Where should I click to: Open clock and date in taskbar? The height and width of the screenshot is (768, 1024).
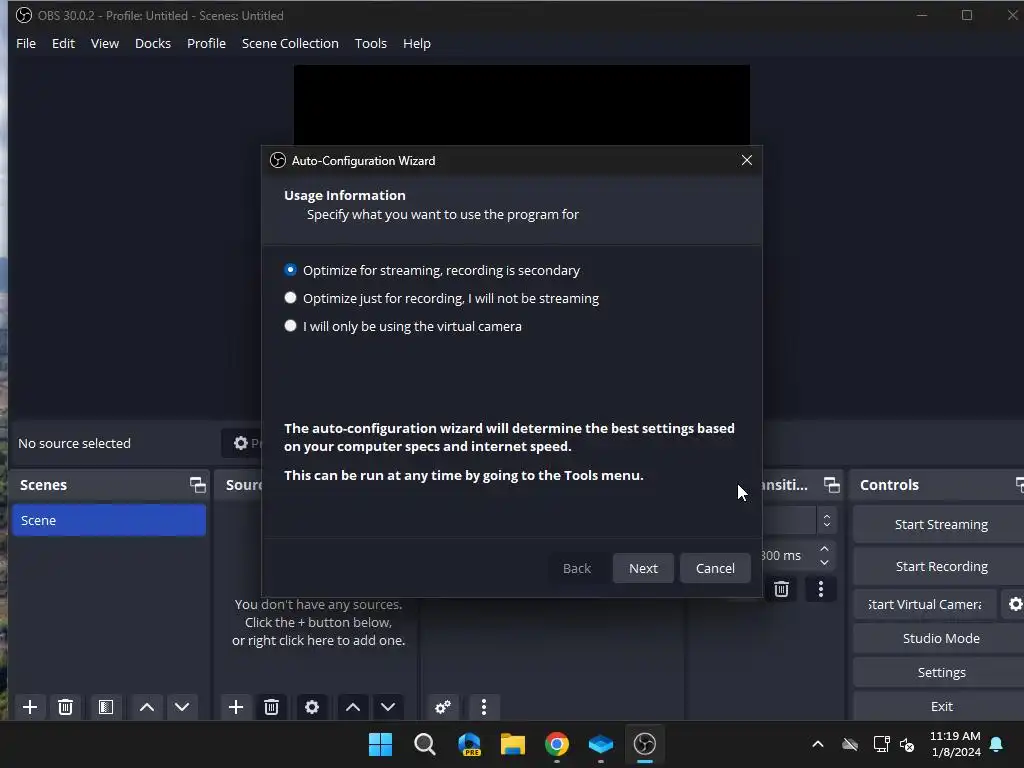(955, 744)
